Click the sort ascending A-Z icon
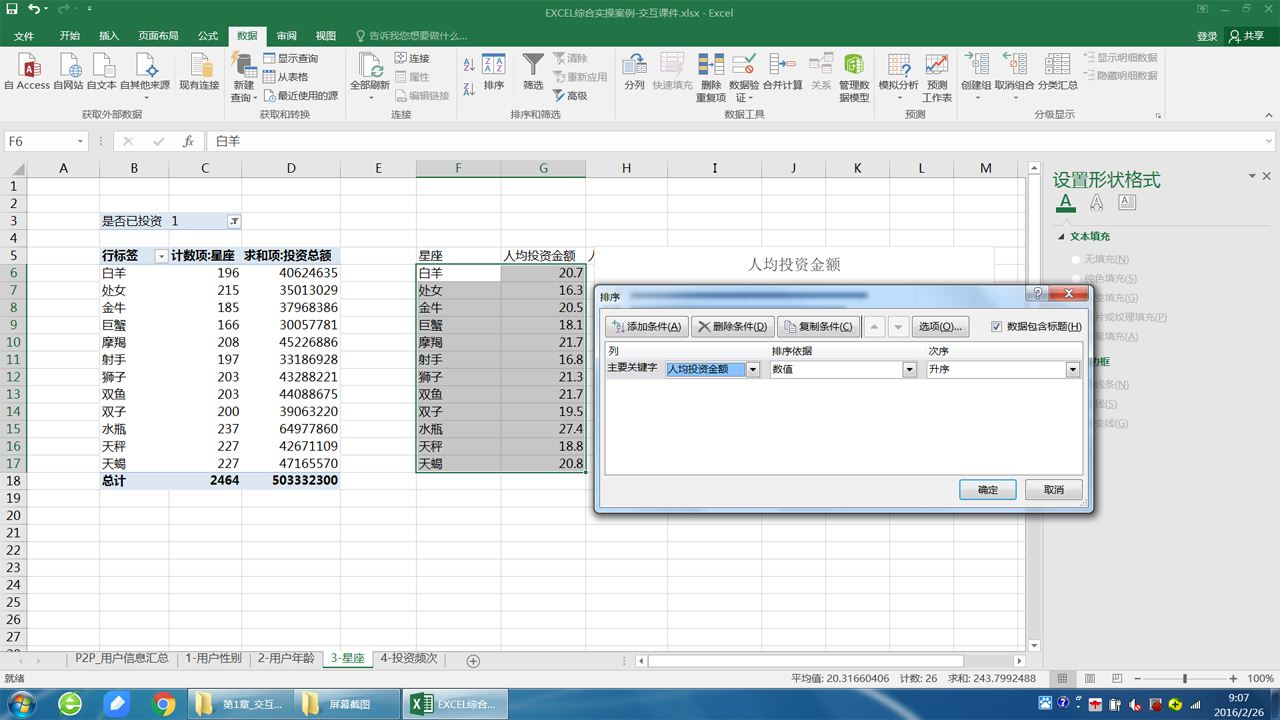 click(x=469, y=65)
